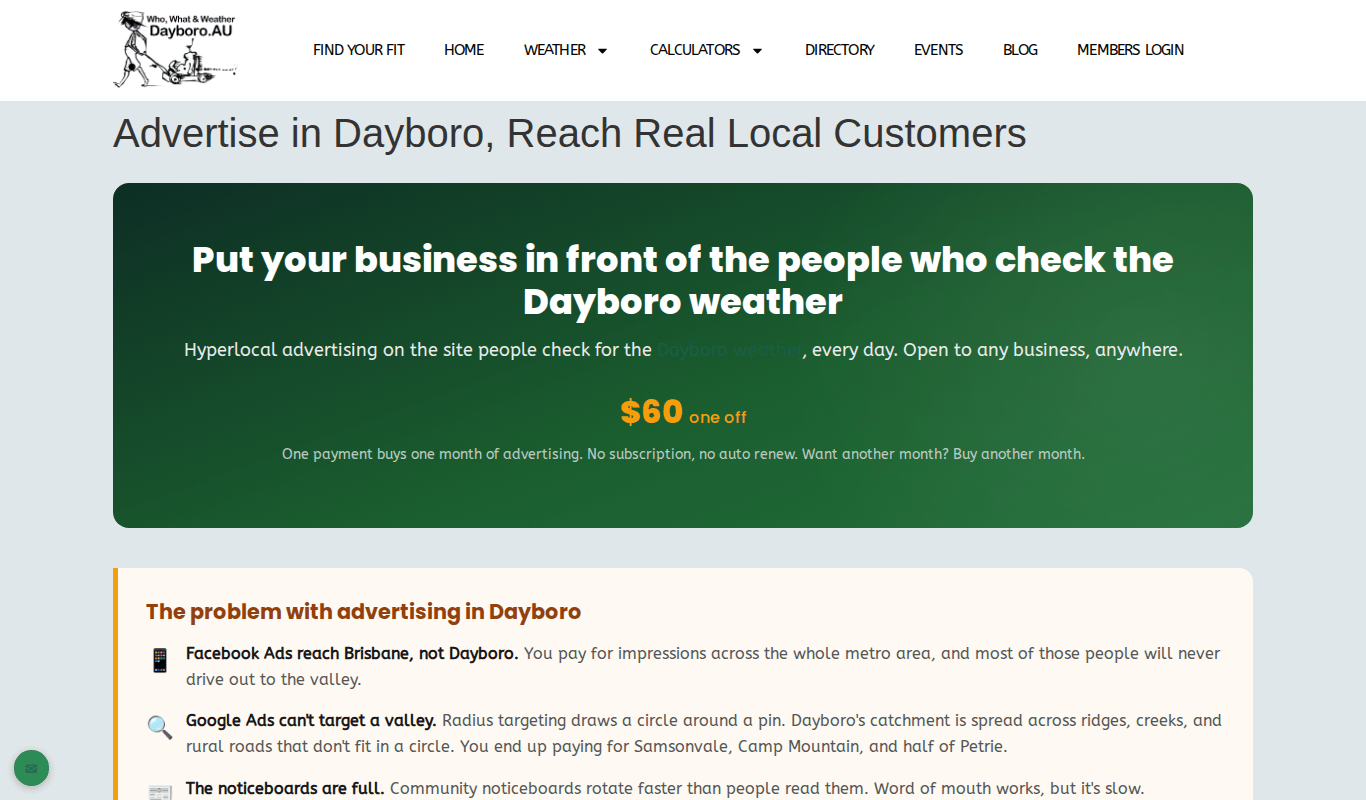Screen dimensions: 1366x800
Task: Click the page heading Advertise in Dayboro
Action: [570, 133]
